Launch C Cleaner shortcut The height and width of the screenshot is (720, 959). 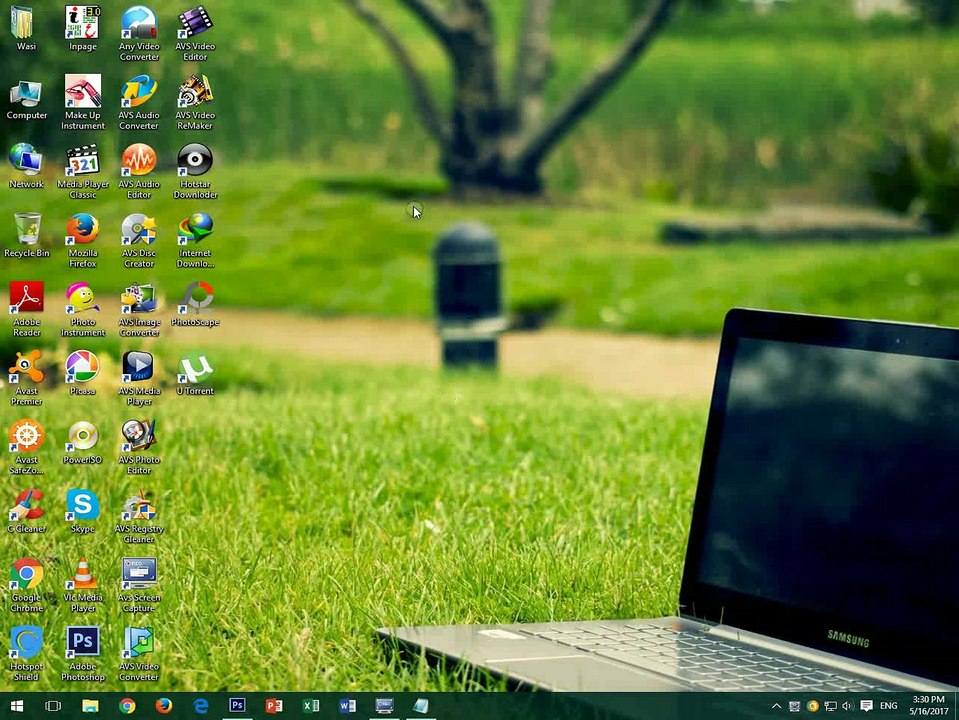(26, 511)
